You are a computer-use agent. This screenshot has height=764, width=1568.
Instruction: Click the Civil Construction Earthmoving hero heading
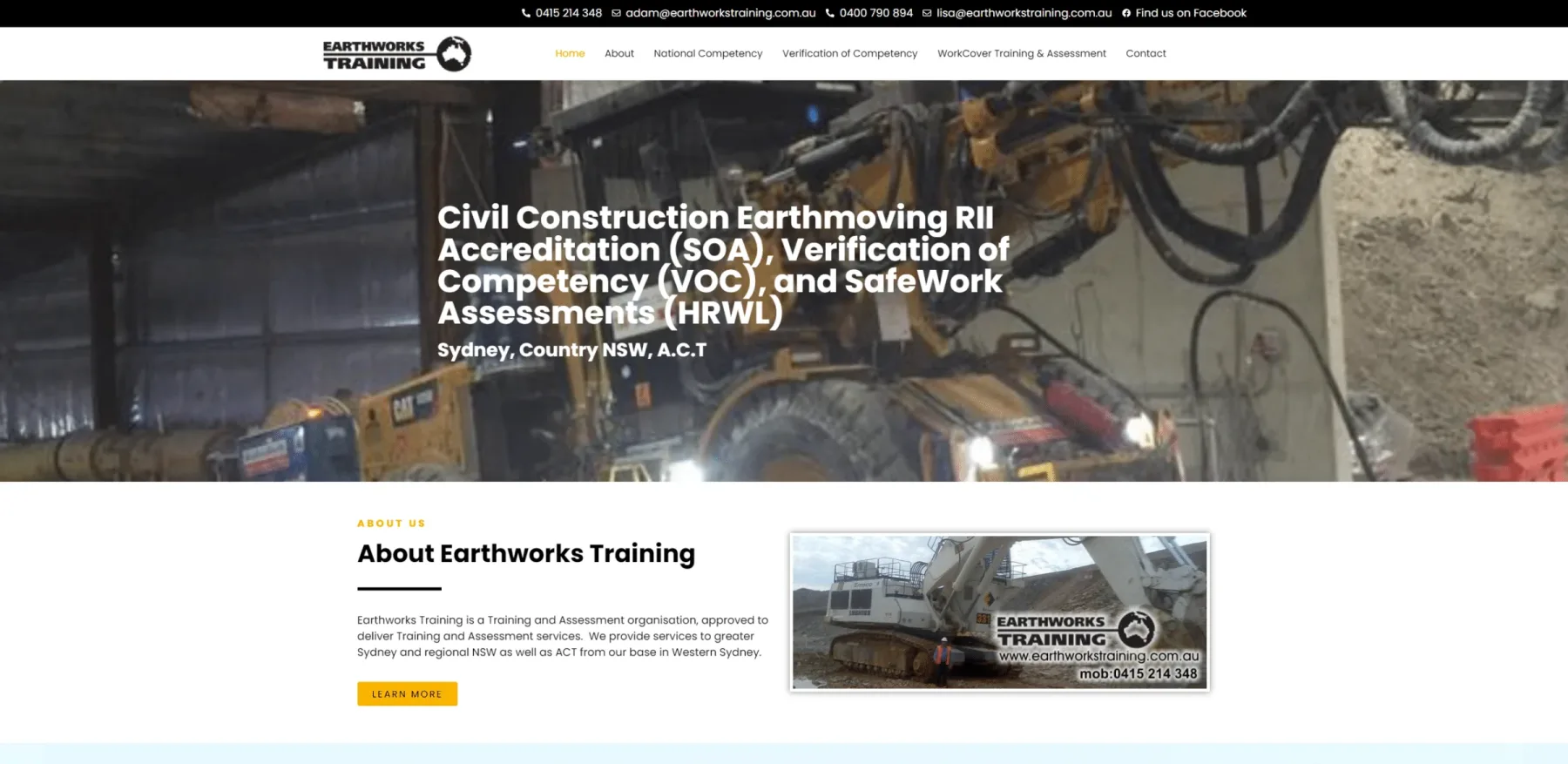(x=723, y=265)
